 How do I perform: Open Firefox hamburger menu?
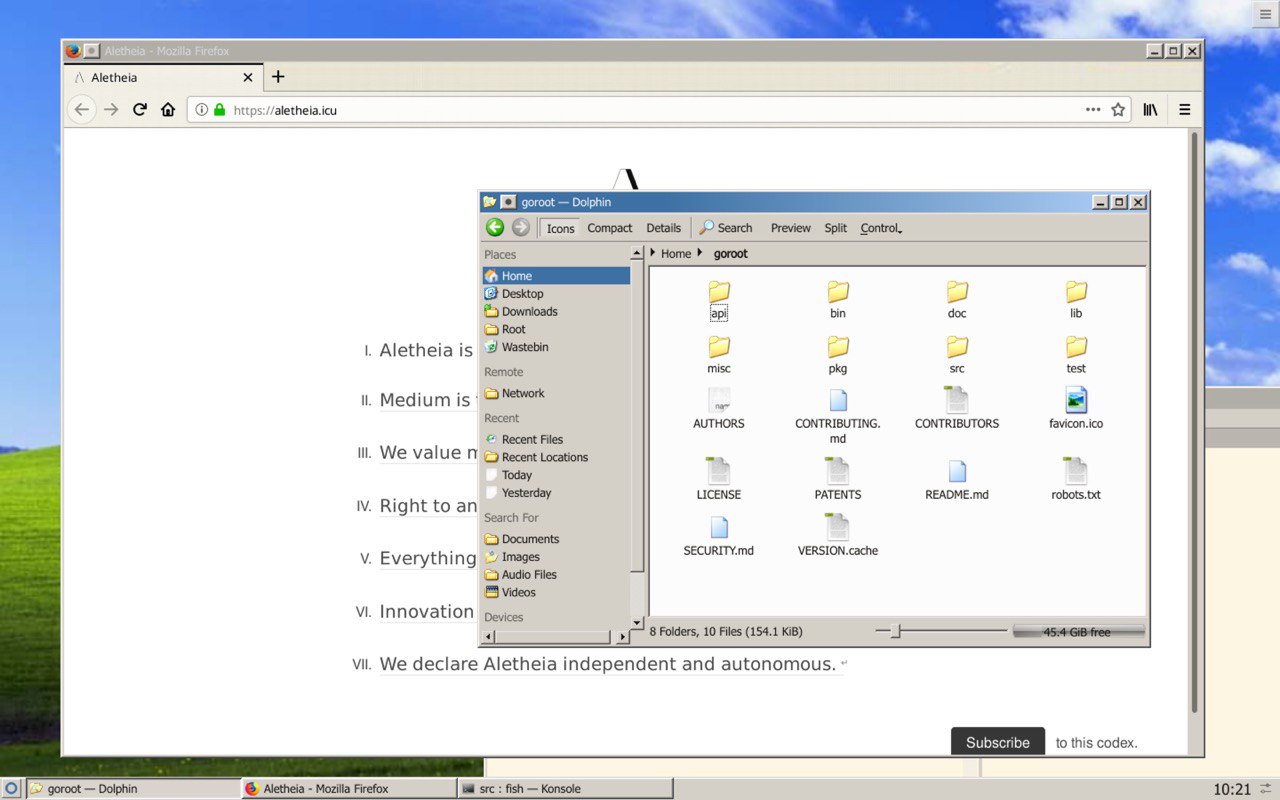pyautogui.click(x=1185, y=110)
